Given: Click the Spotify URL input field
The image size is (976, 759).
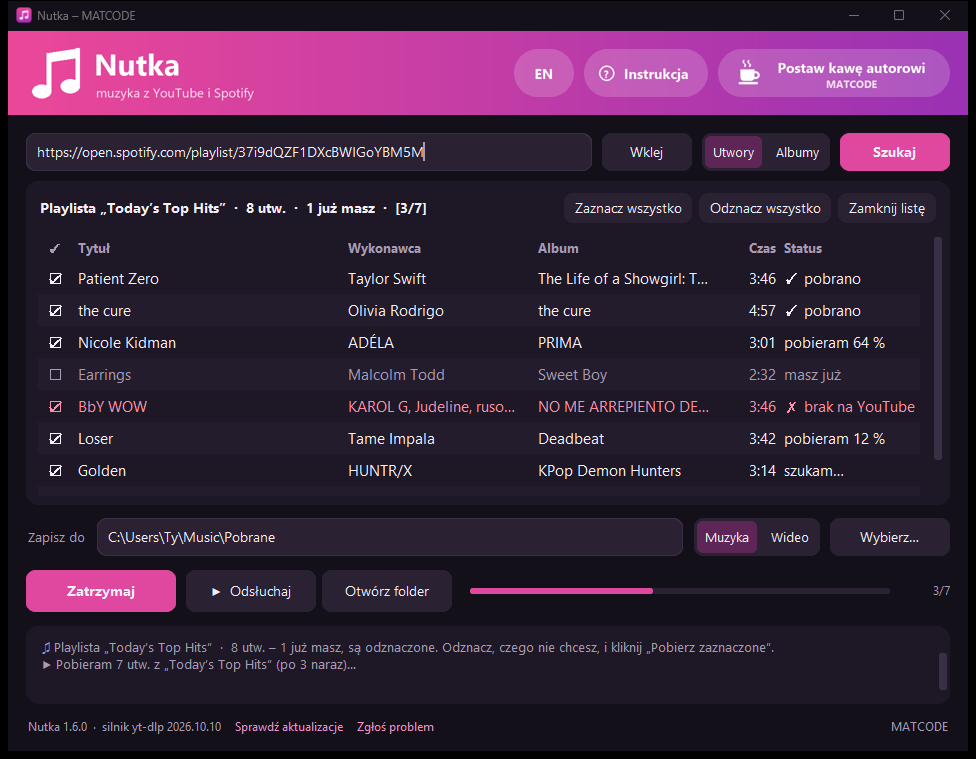Looking at the screenshot, I should point(309,153).
